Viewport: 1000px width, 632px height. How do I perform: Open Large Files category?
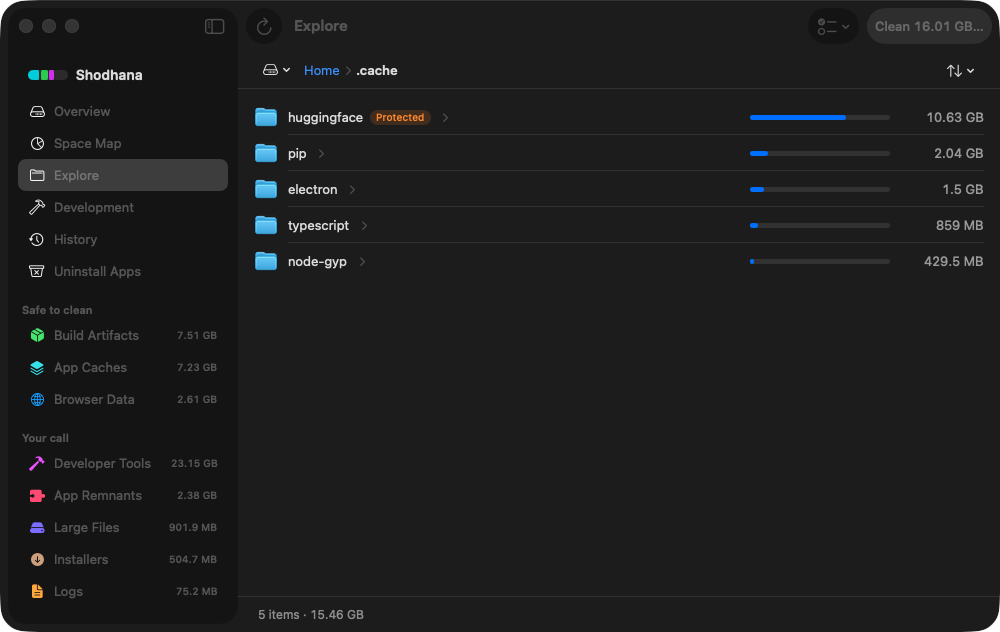(123, 527)
